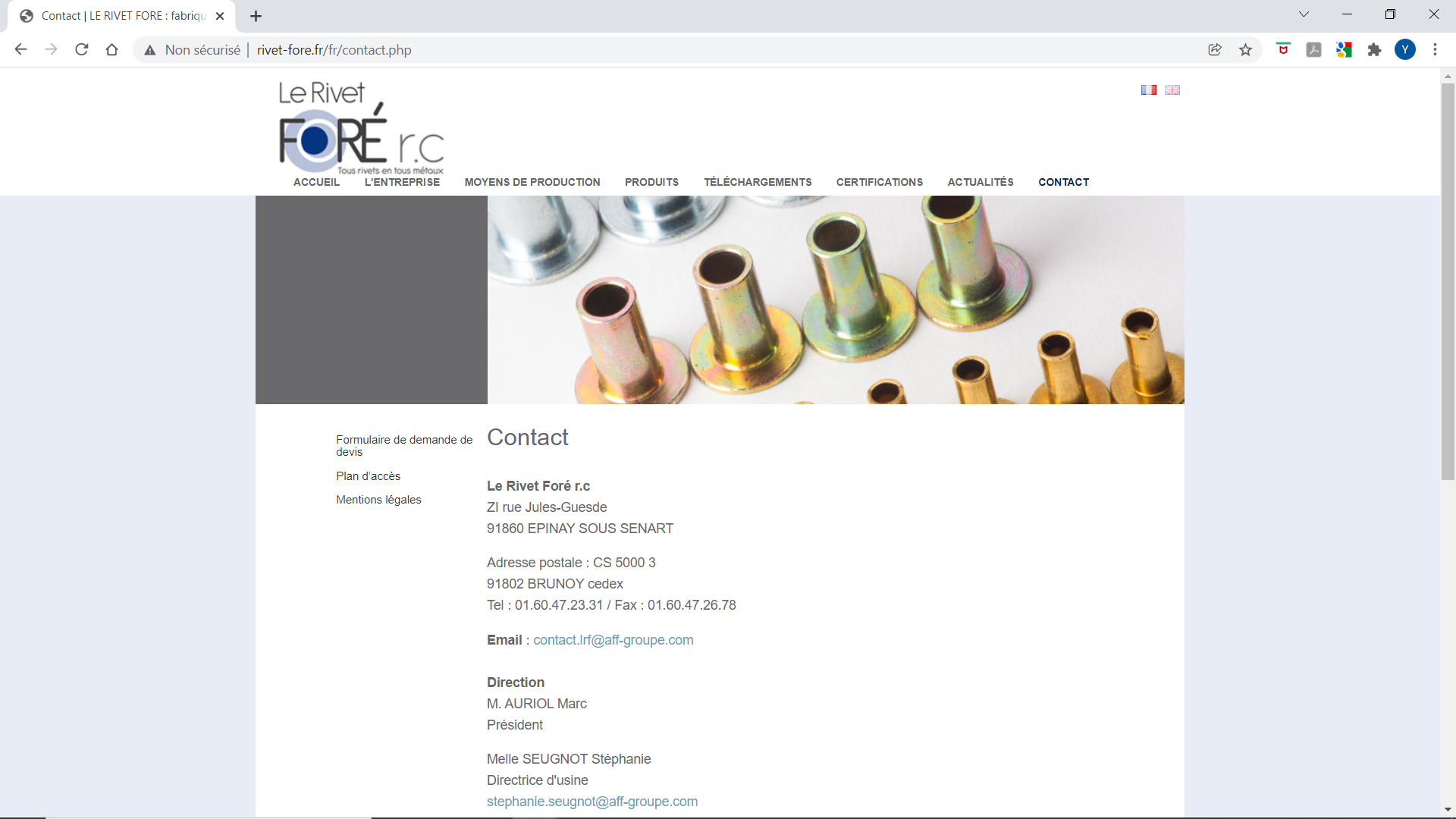The height and width of the screenshot is (819, 1456).
Task: Open the Chrome three-dot menu
Action: click(1435, 50)
